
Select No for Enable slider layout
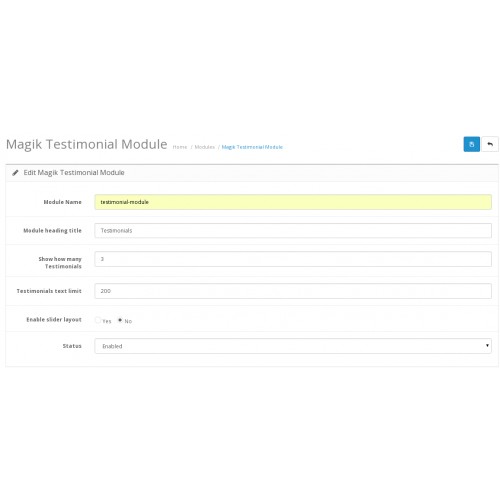120,320
